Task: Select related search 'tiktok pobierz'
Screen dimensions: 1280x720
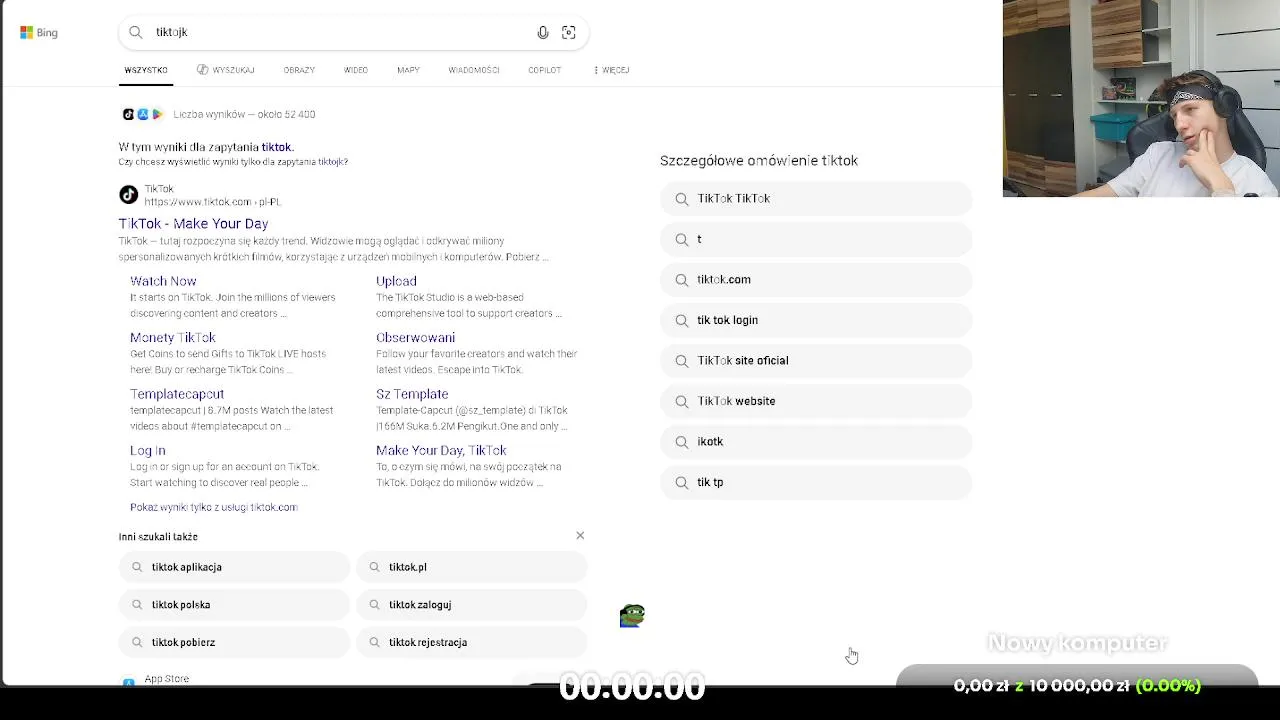Action: pyautogui.click(x=234, y=642)
